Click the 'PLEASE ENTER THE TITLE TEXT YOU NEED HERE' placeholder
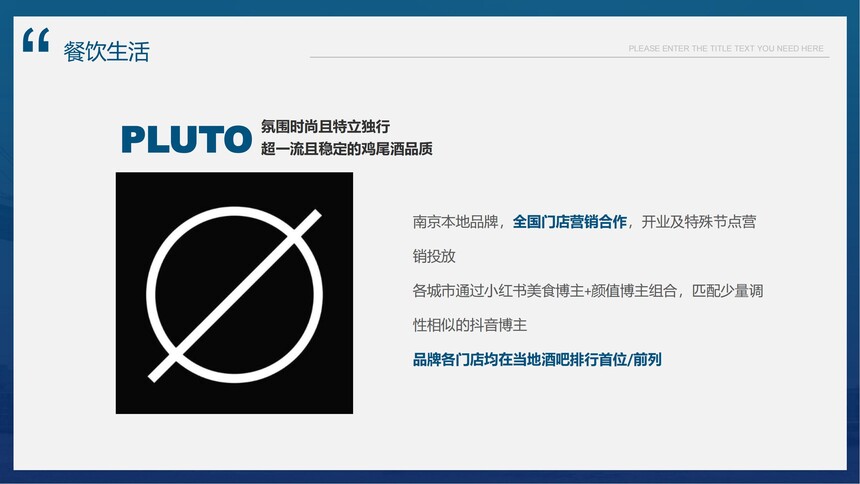860x484 pixels. pyautogui.click(x=726, y=48)
